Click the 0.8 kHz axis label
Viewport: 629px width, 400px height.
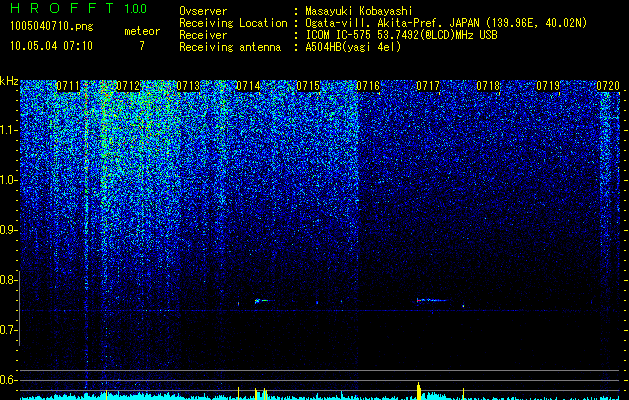pos(9,280)
